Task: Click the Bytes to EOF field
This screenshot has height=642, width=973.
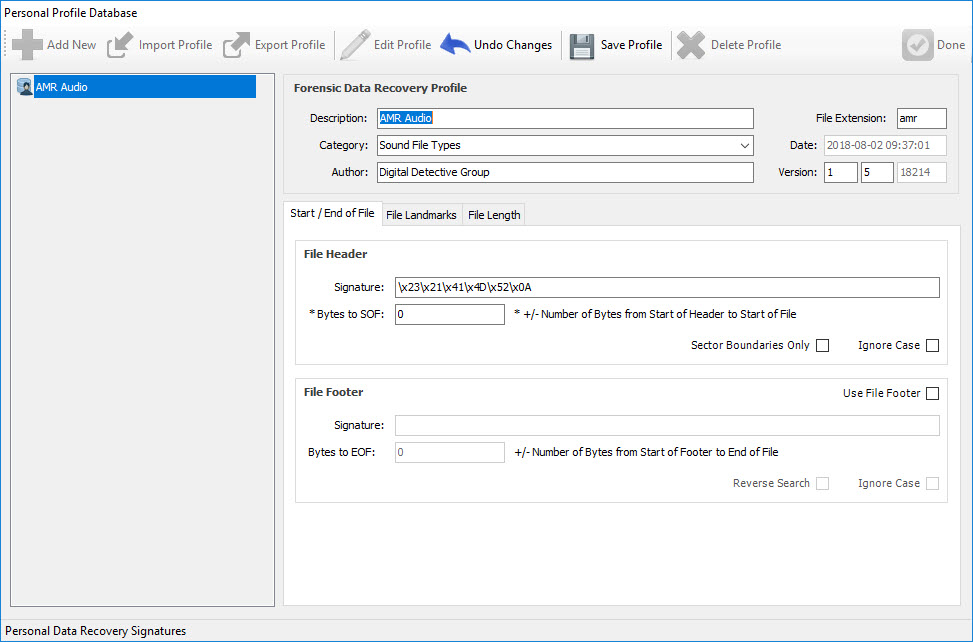Action: point(450,452)
